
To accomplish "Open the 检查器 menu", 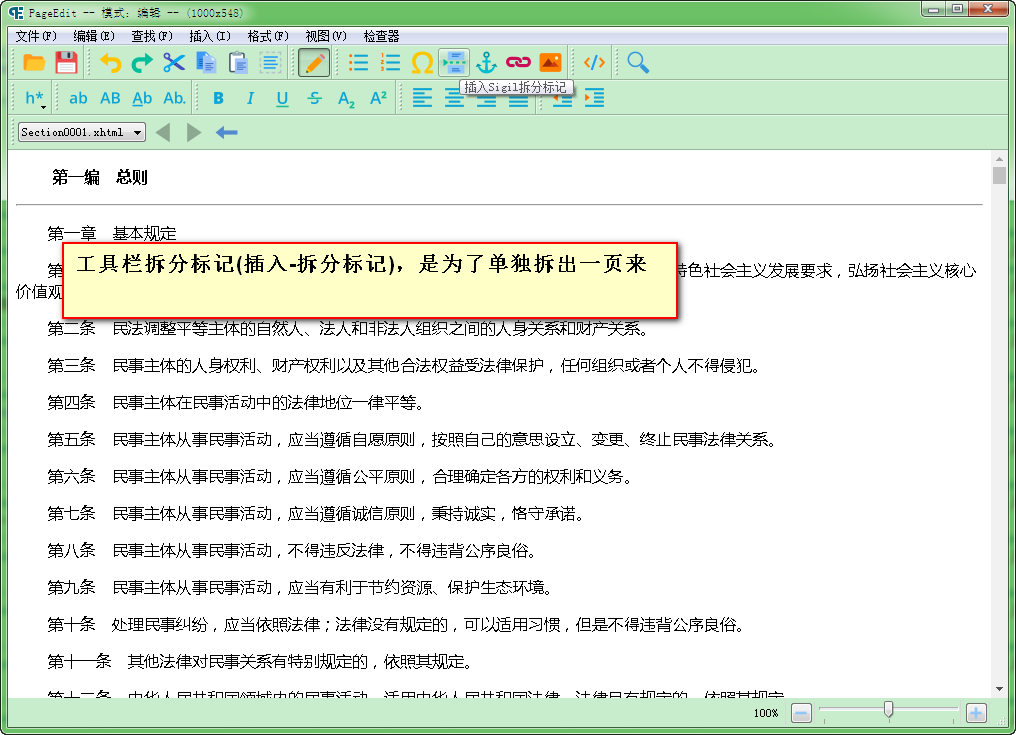I will click(382, 36).
